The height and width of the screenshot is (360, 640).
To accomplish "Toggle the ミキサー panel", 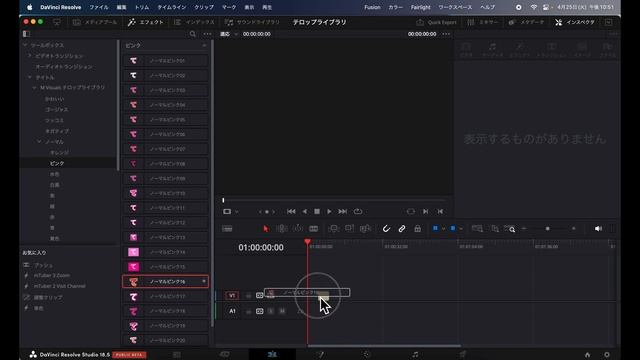I will click(483, 22).
